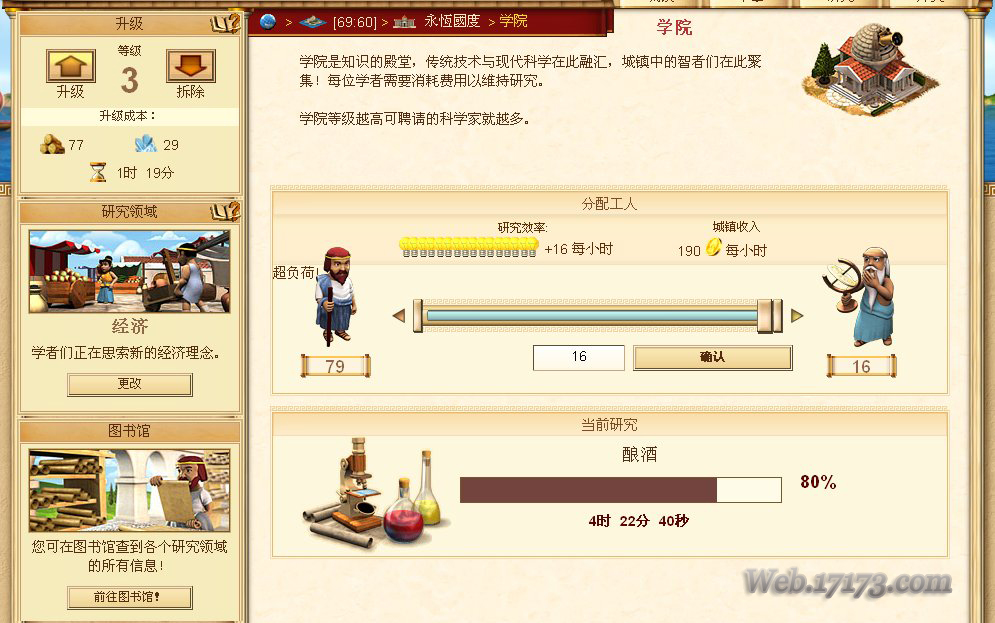Click the library scroll shelf thumbnail

click(x=129, y=490)
